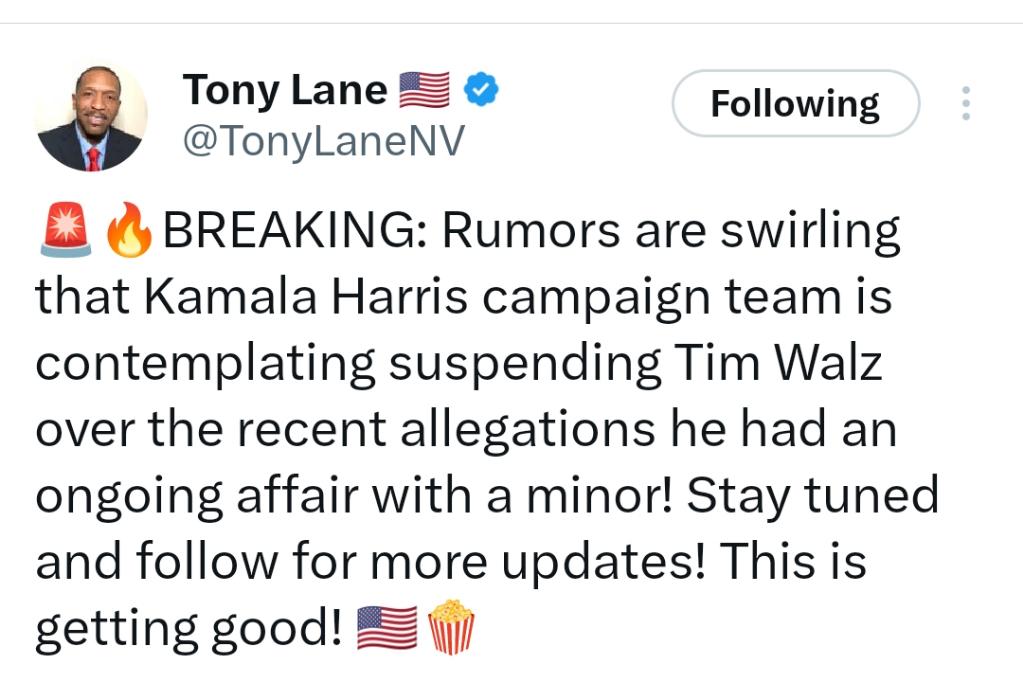Click 'Rumors are swirling' in the tweet
Image resolution: width=1023 pixels, height=682 pixels.
coord(671,232)
